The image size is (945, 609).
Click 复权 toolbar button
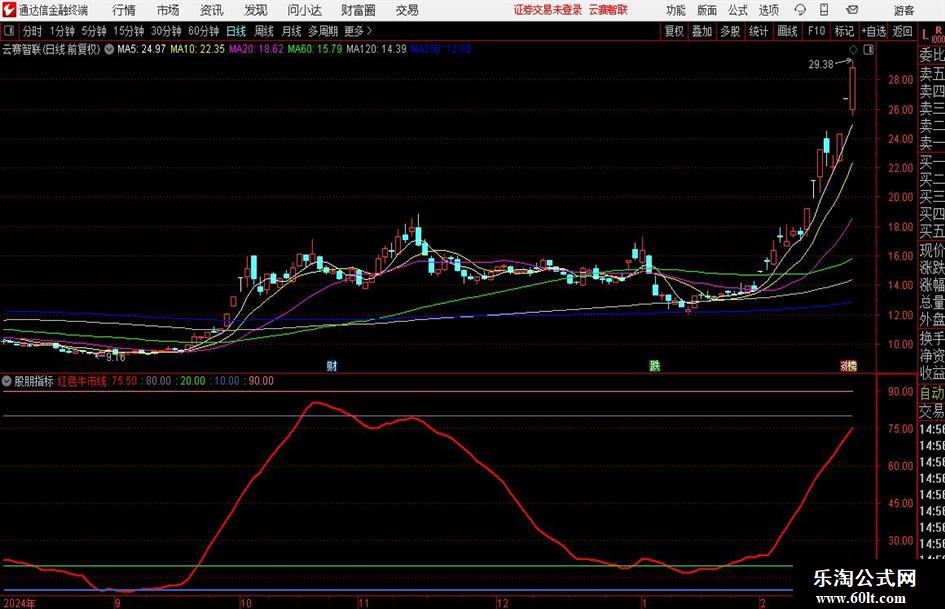coord(674,31)
